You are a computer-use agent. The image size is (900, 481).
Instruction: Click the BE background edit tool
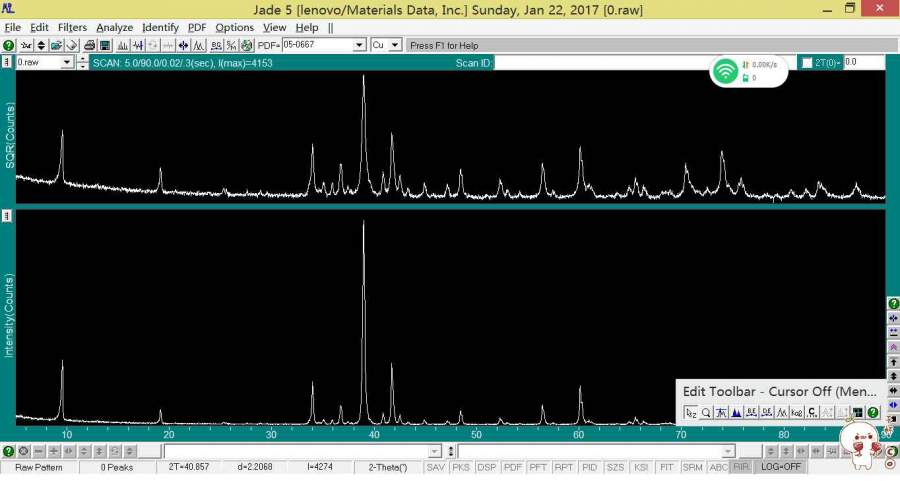pyautogui.click(x=751, y=413)
